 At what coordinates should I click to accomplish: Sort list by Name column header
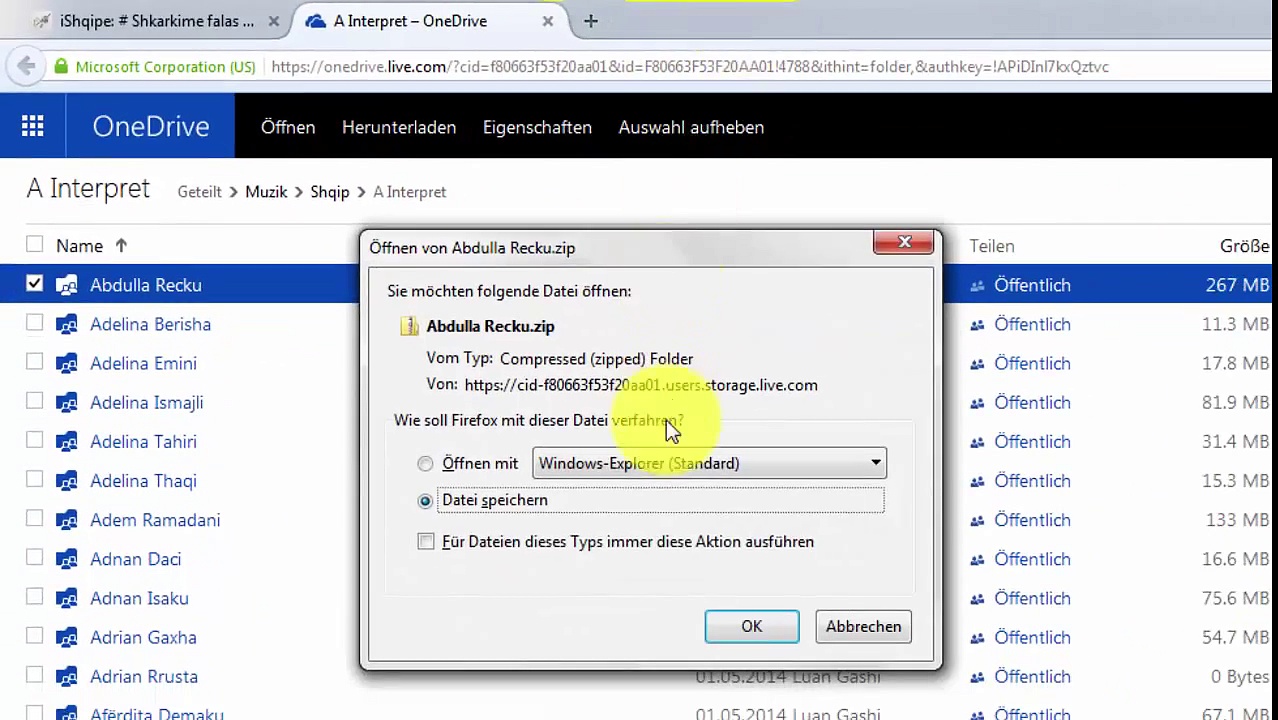pos(80,245)
